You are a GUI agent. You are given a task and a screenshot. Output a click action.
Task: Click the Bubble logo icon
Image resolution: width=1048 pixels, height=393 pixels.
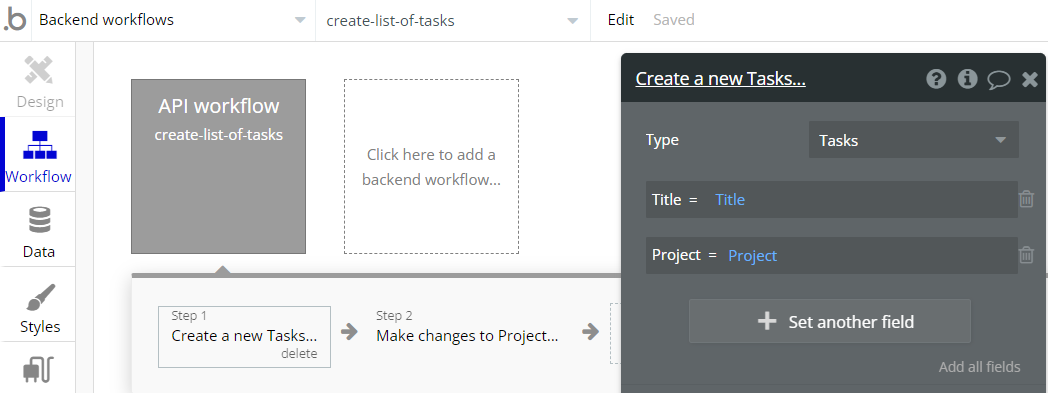point(15,20)
